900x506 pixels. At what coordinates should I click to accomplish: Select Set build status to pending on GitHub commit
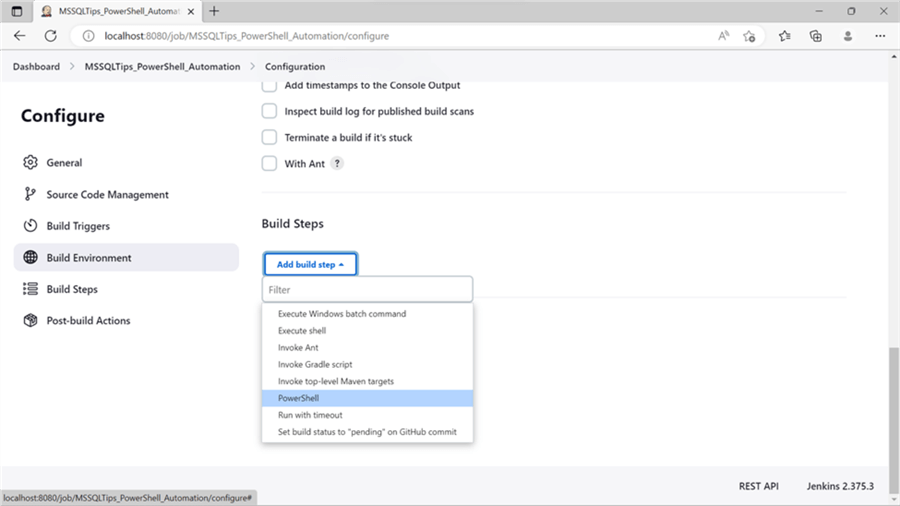(367, 432)
